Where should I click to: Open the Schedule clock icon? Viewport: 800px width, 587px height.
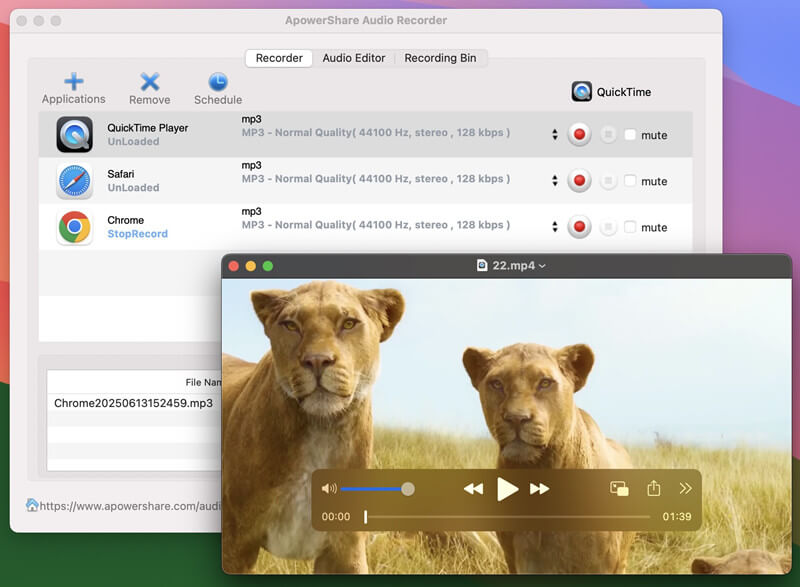coord(218,82)
